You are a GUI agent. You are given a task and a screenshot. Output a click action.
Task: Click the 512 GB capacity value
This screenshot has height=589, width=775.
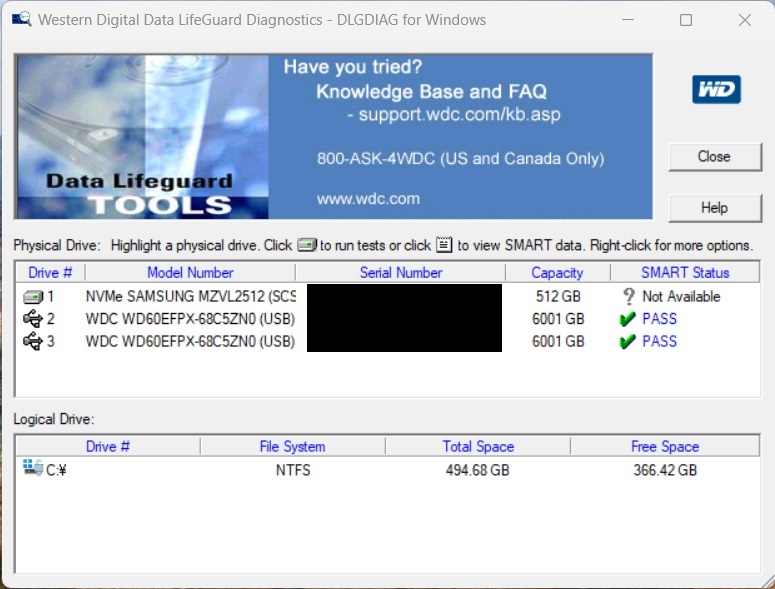point(558,296)
